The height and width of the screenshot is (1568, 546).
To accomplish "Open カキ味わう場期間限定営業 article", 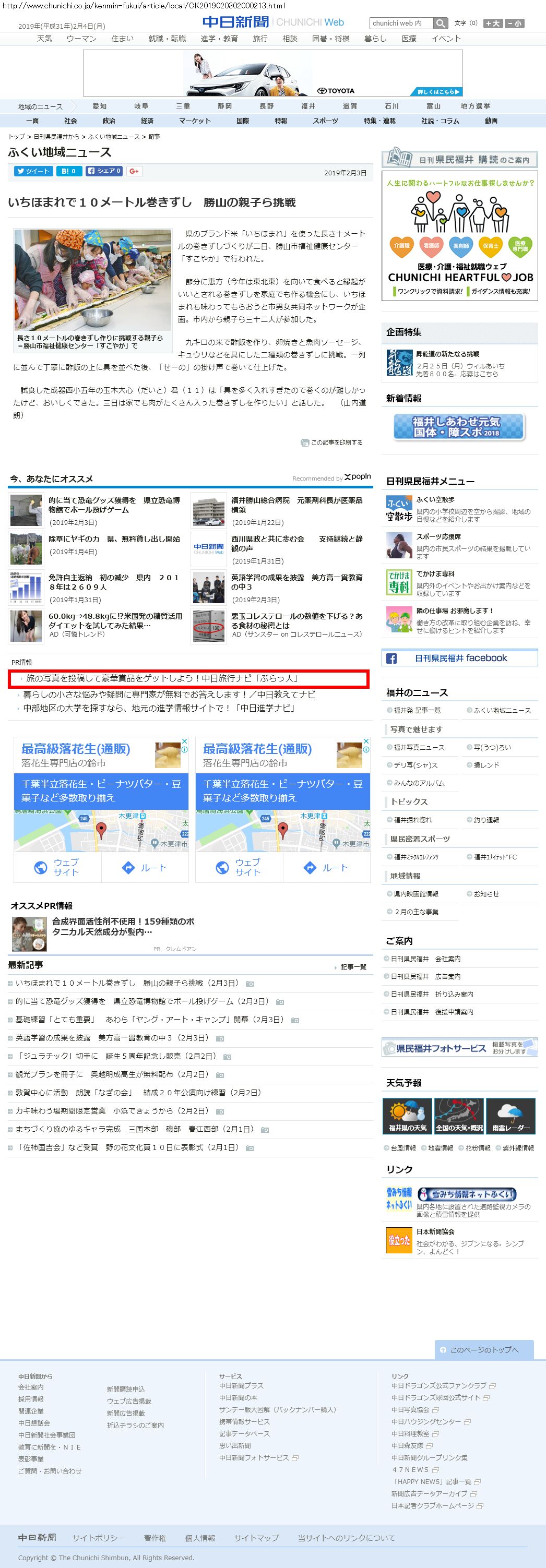I will (113, 1111).
